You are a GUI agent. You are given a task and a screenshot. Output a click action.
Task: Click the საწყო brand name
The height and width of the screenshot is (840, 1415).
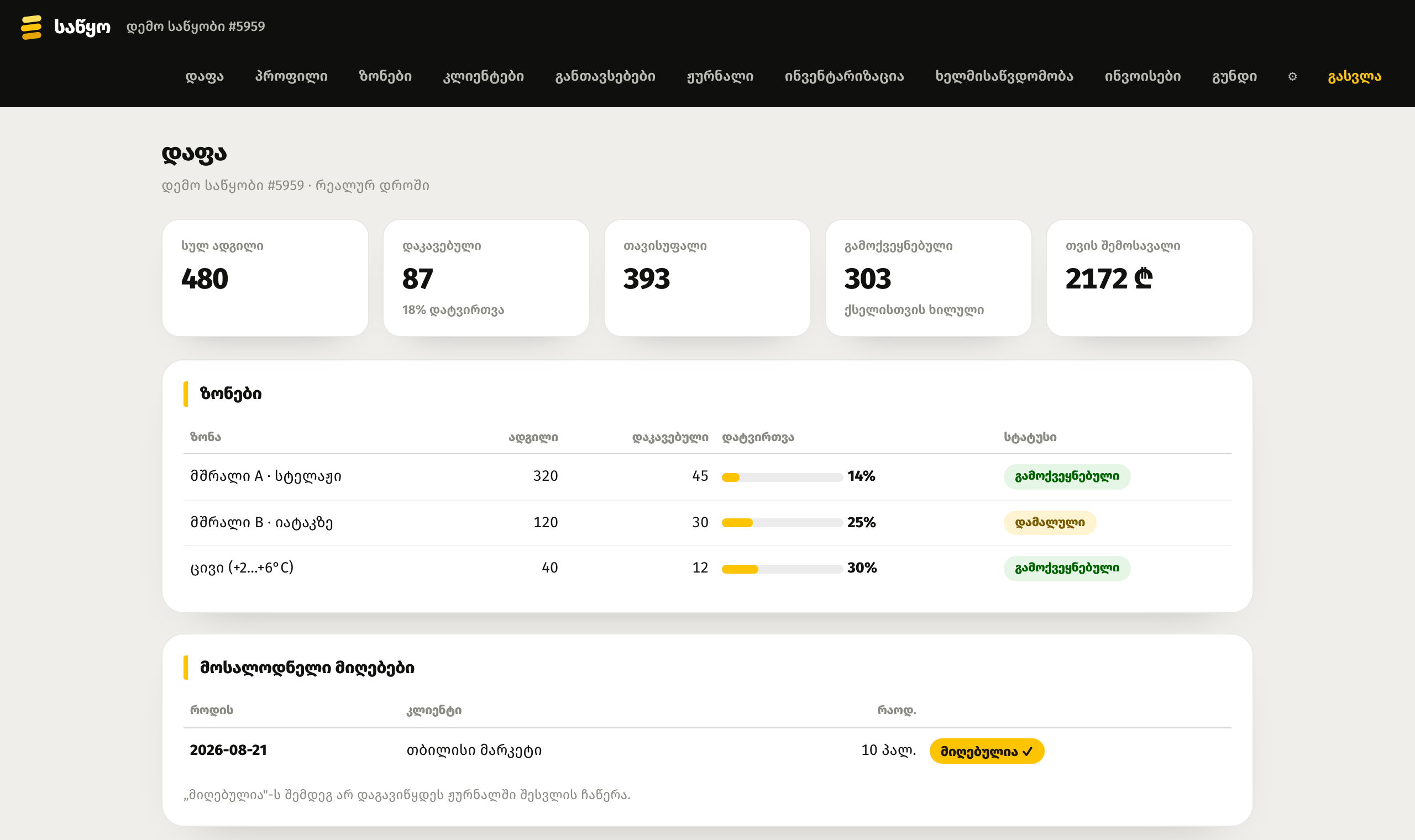[82, 27]
